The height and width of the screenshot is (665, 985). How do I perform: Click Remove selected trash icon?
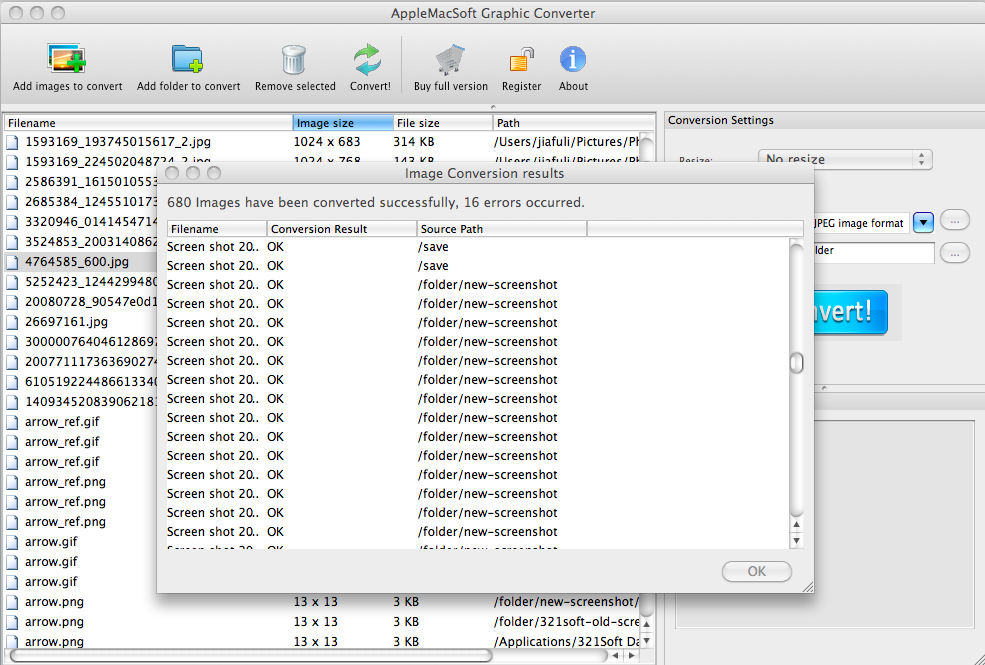[294, 60]
